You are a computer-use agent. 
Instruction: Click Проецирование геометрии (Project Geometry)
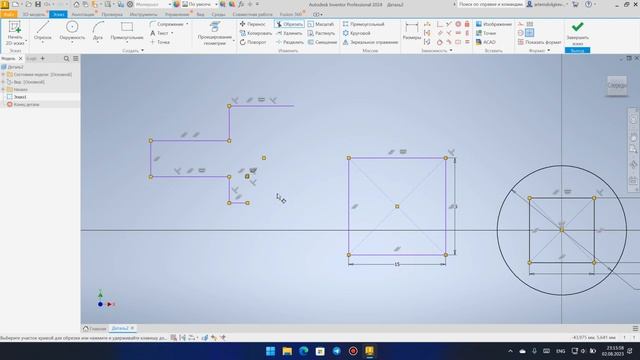click(215, 33)
